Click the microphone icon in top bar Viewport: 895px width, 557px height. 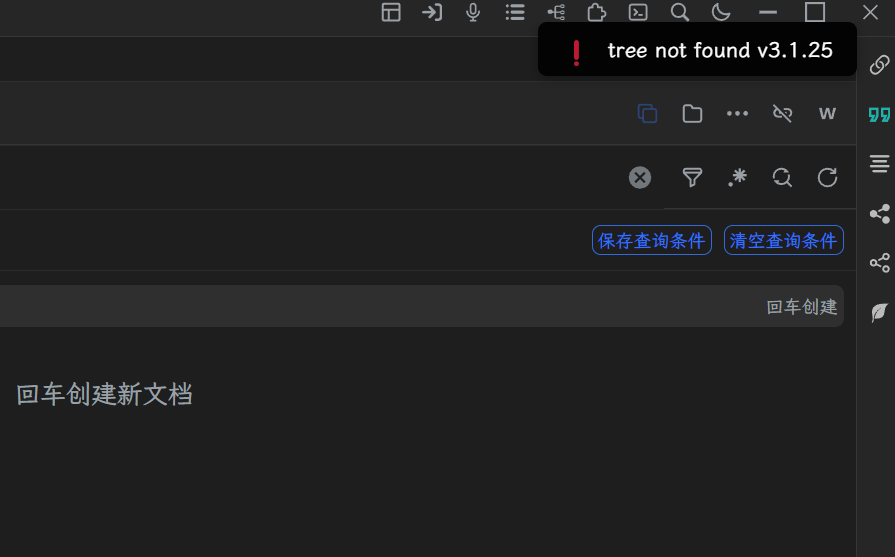[x=473, y=12]
